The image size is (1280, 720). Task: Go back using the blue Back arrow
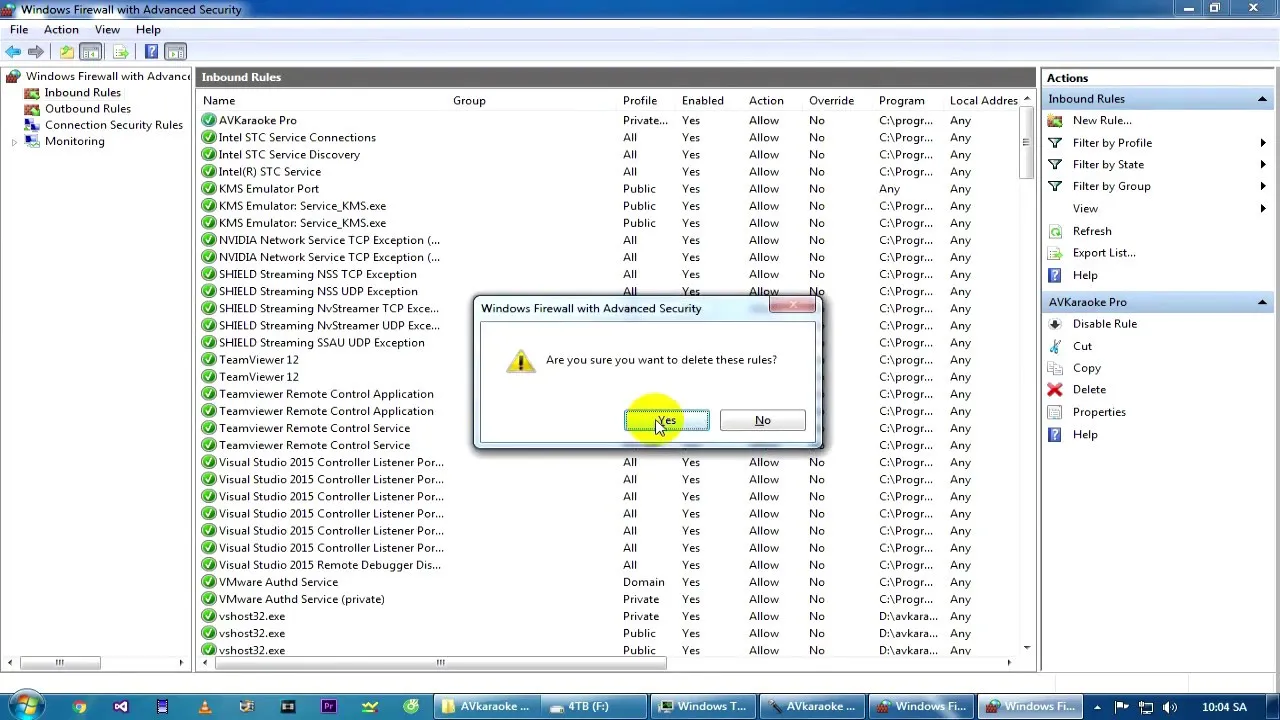tap(13, 52)
